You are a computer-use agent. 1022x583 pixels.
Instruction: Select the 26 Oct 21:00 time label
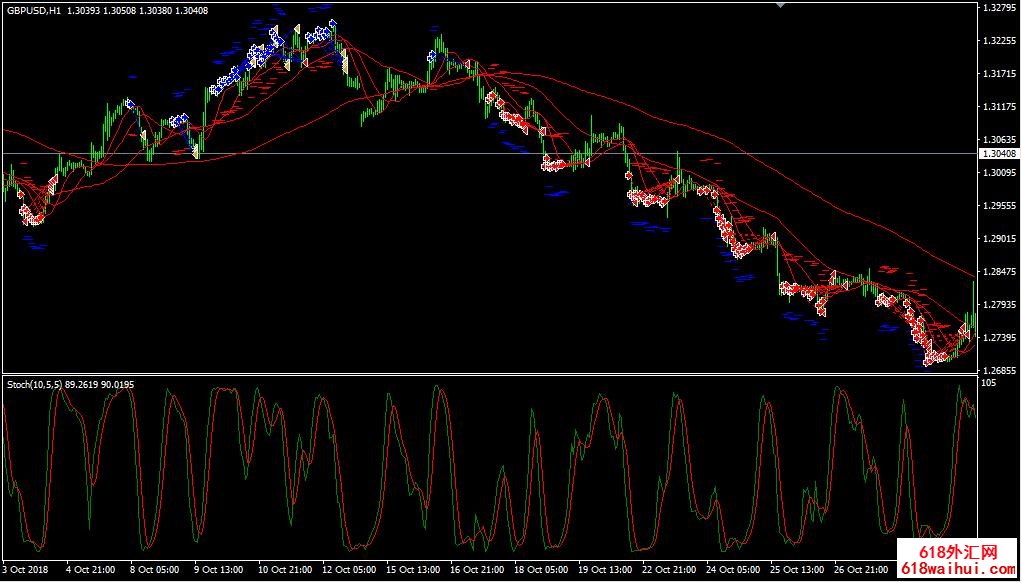point(860,570)
